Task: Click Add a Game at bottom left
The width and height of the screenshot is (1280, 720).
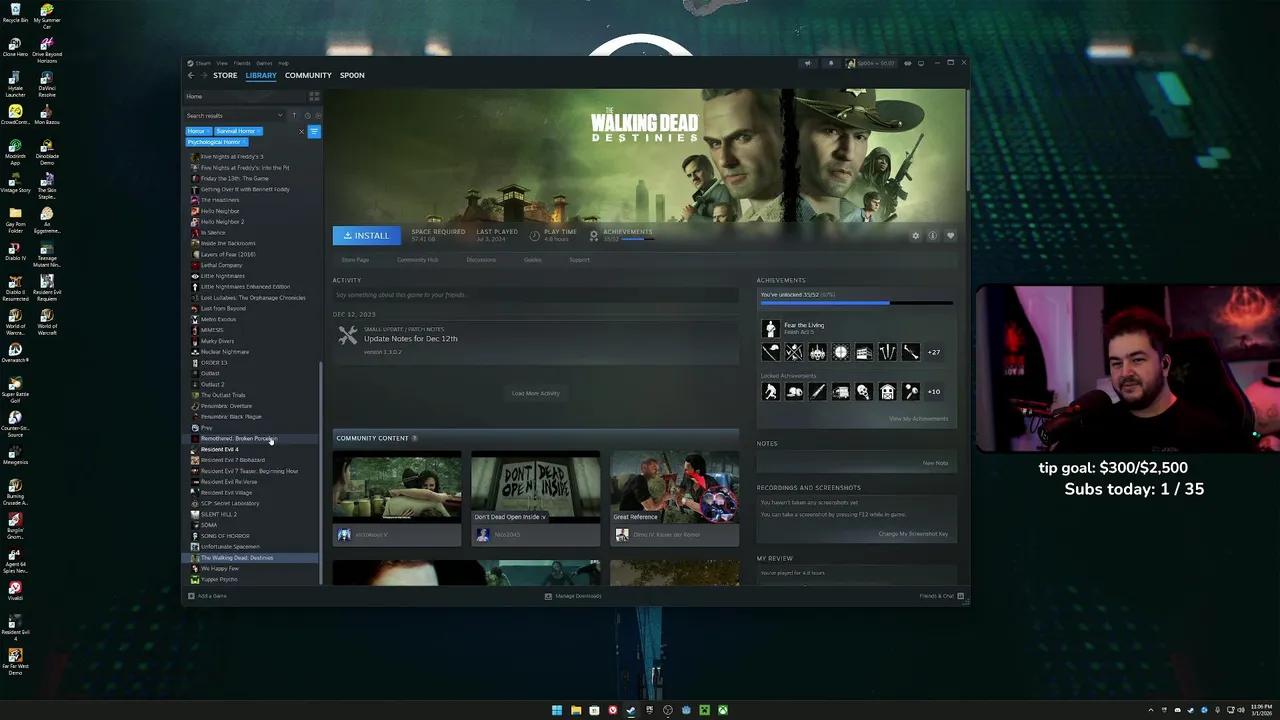Action: point(207,596)
